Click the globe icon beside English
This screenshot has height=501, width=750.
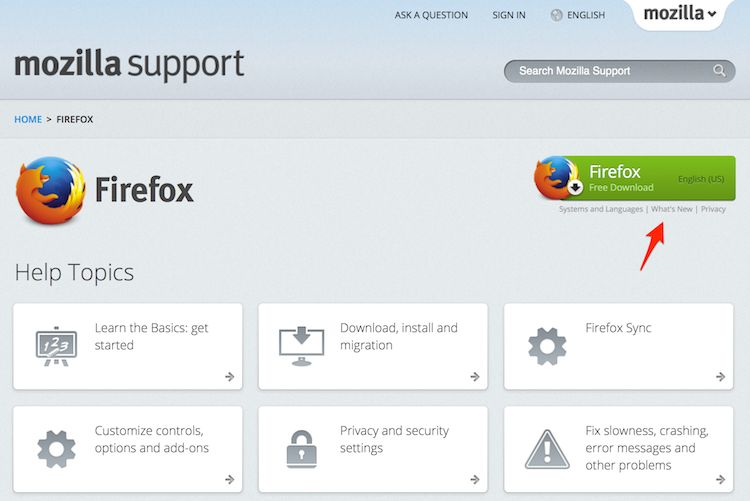point(557,15)
